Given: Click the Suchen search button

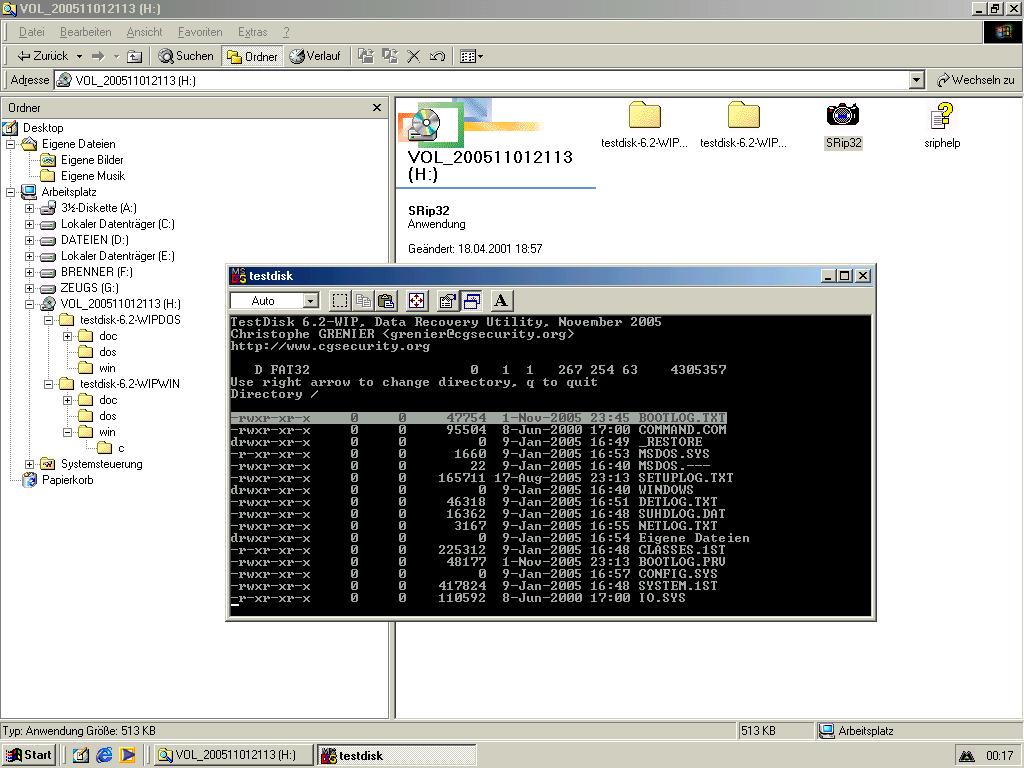Looking at the screenshot, I should tap(186, 56).
